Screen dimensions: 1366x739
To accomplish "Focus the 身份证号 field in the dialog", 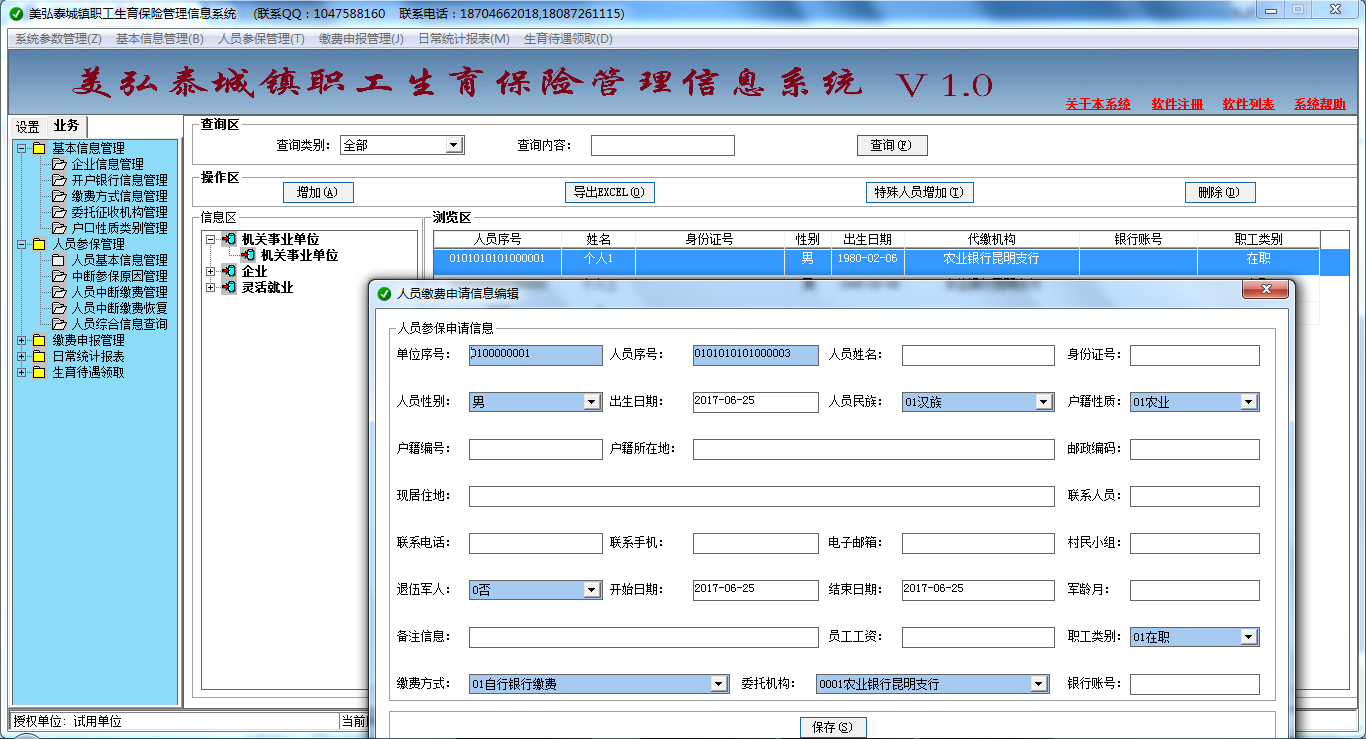I will [1195, 355].
